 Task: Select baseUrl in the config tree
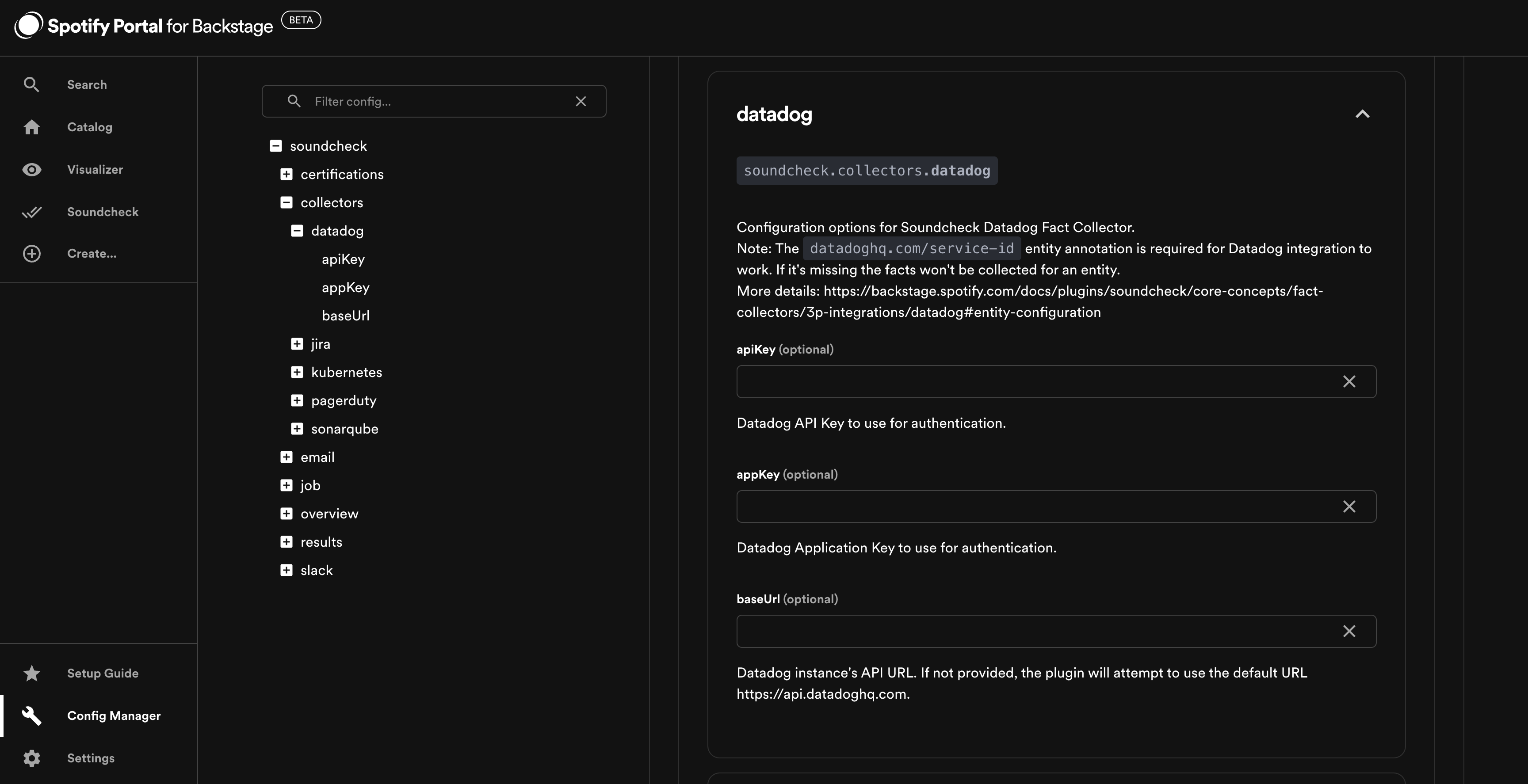[x=345, y=316]
